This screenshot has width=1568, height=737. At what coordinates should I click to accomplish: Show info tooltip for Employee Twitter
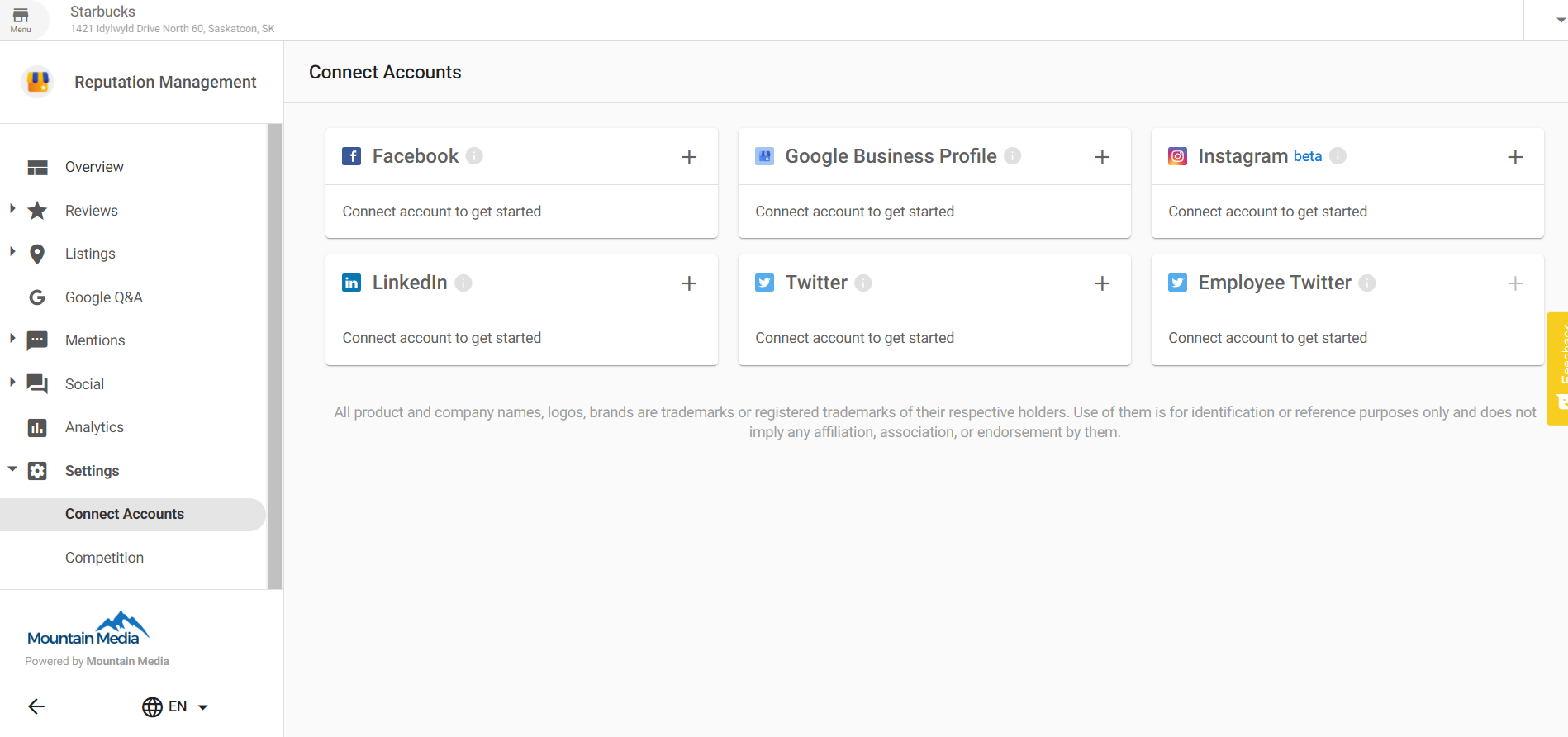coord(1367,283)
